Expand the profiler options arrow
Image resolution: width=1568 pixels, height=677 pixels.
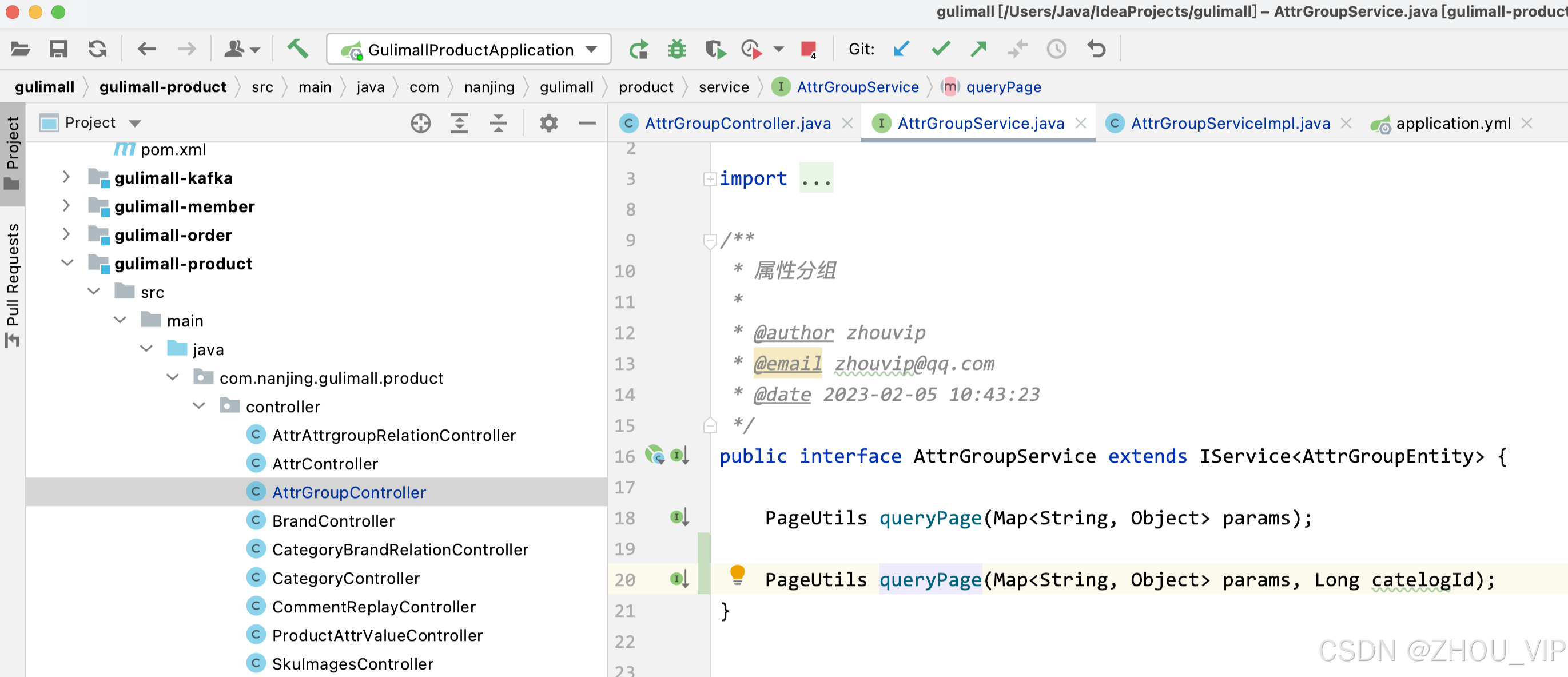tap(778, 49)
